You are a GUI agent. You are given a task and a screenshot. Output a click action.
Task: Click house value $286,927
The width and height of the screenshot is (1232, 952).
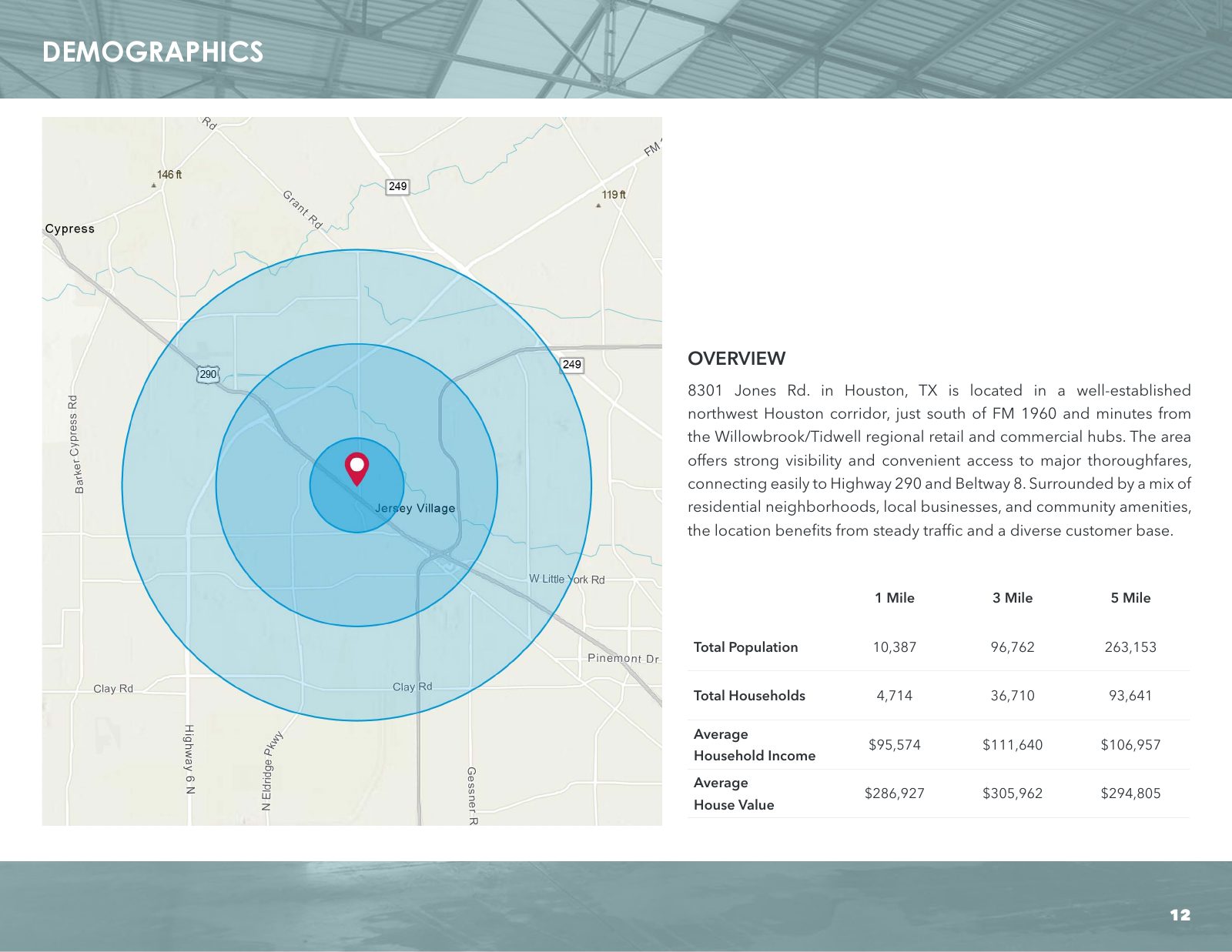click(x=895, y=793)
